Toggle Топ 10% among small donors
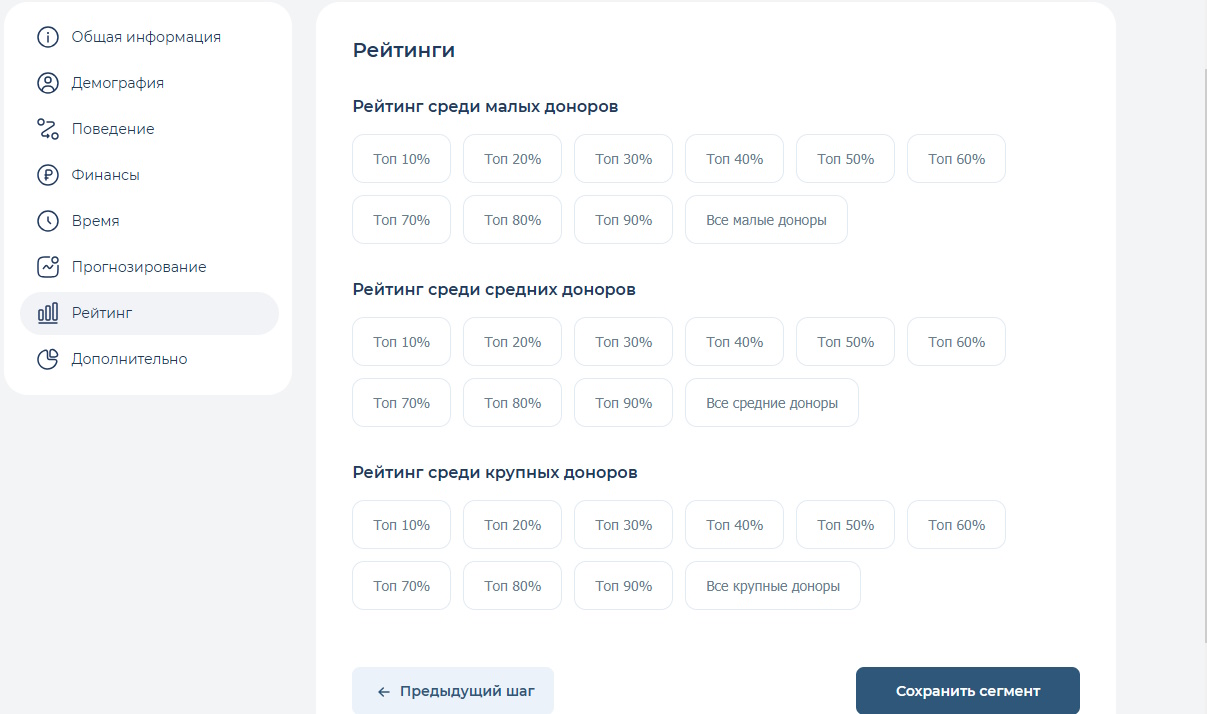 [401, 159]
